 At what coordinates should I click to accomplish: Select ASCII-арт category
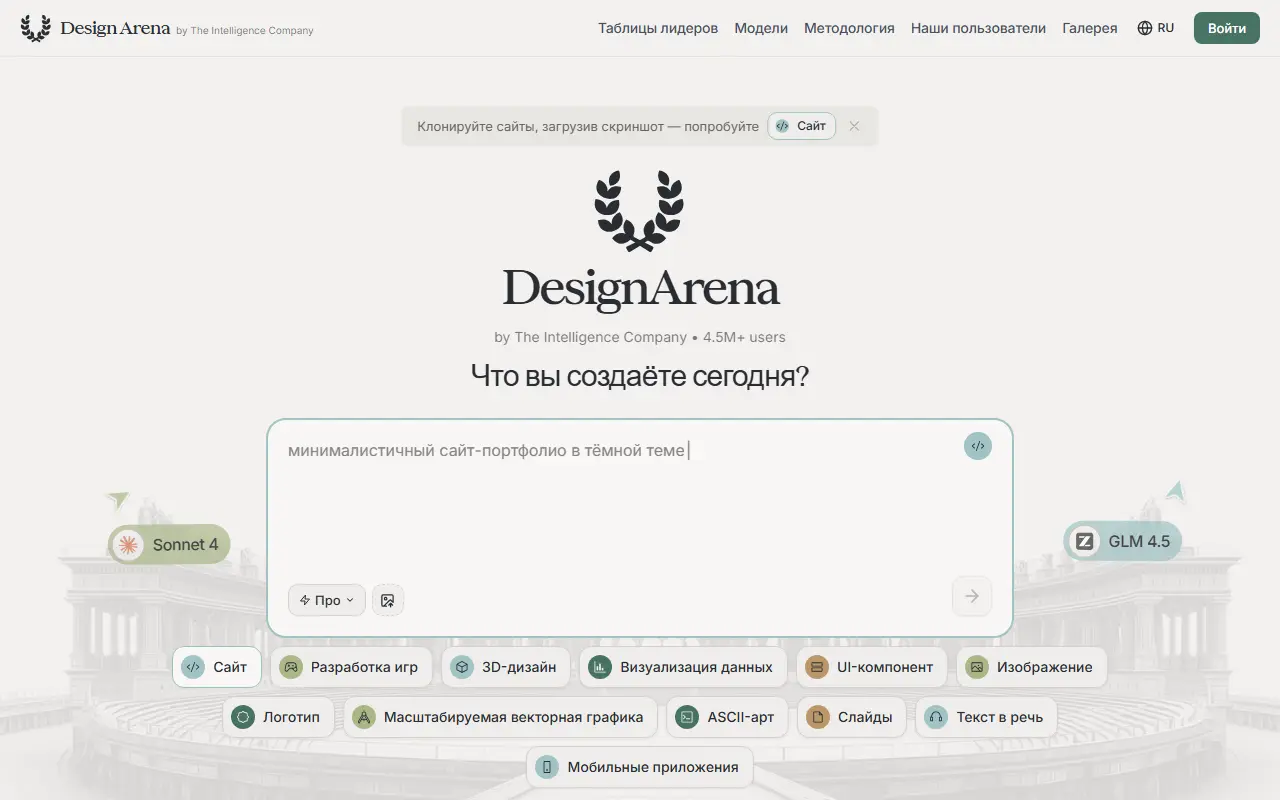tap(727, 717)
